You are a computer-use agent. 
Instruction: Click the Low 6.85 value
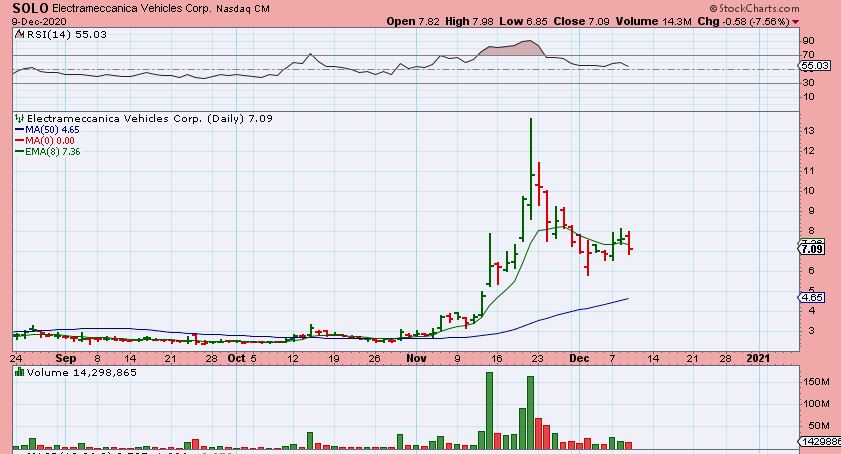coord(523,21)
